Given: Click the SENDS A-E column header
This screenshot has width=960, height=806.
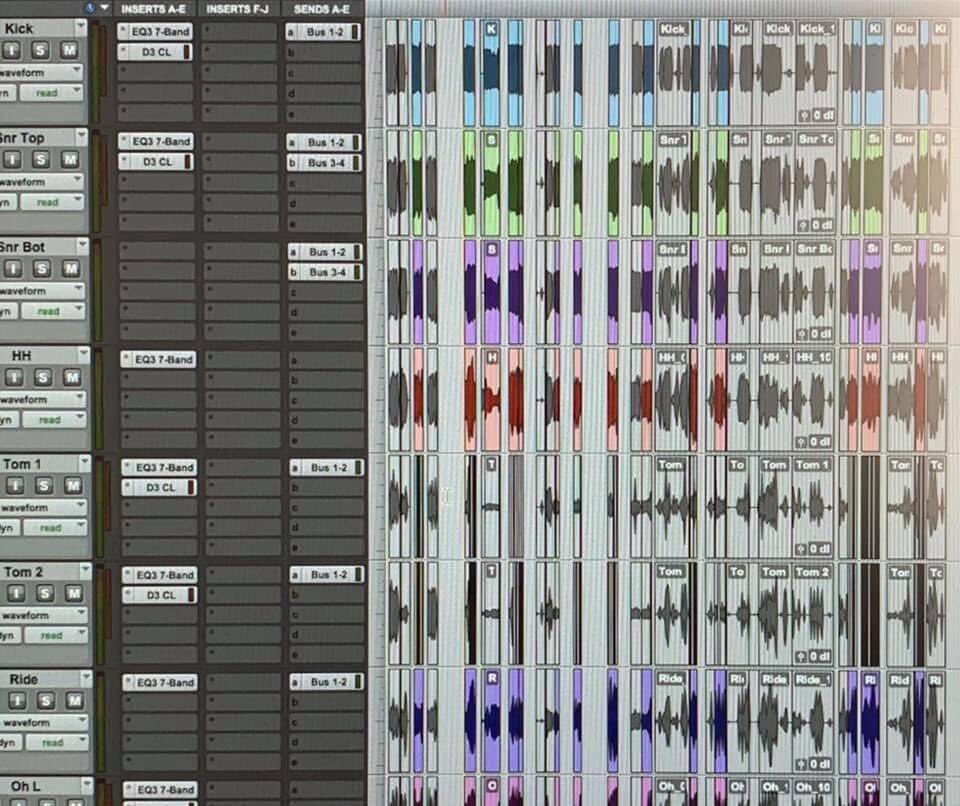Looking at the screenshot, I should tap(322, 8).
